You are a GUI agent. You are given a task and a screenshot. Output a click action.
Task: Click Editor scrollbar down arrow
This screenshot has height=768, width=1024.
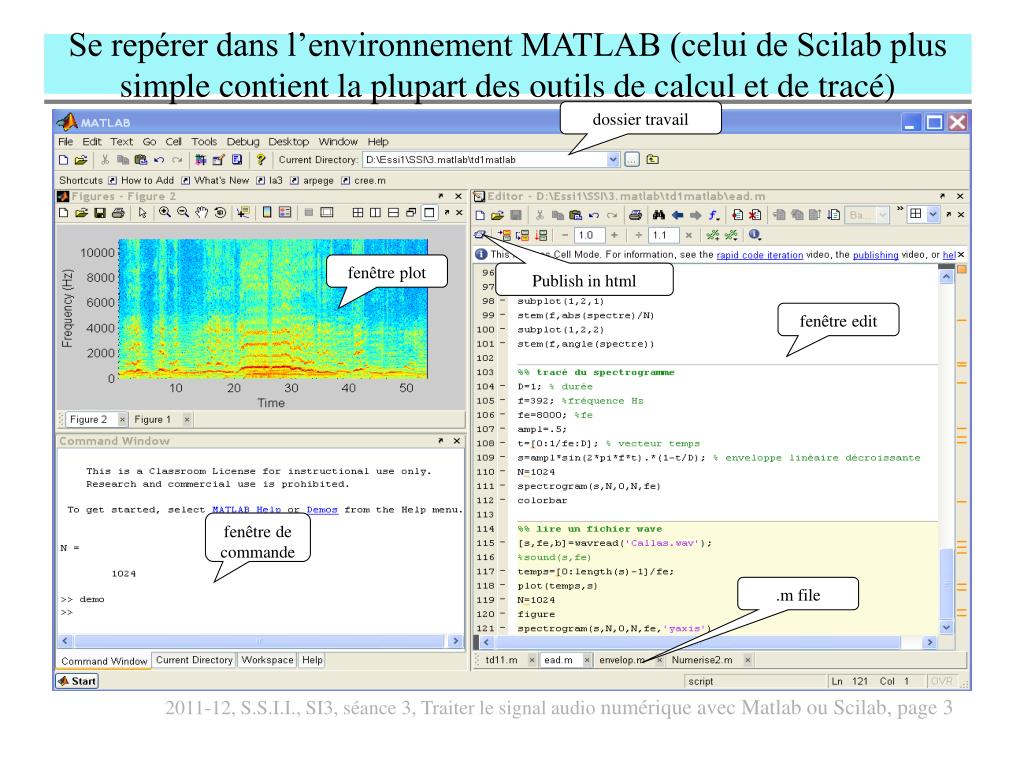click(x=947, y=627)
